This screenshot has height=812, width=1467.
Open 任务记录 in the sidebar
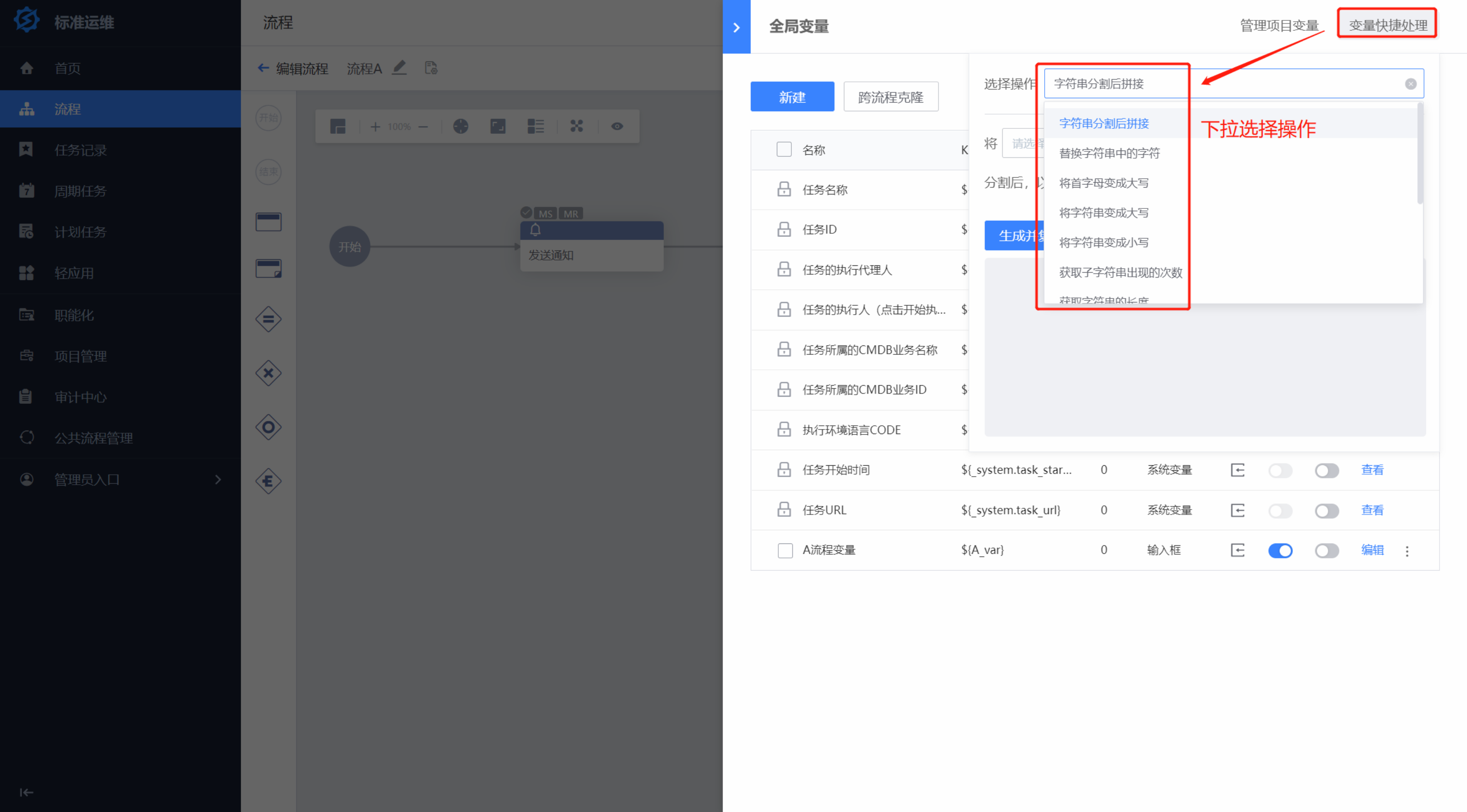(80, 150)
